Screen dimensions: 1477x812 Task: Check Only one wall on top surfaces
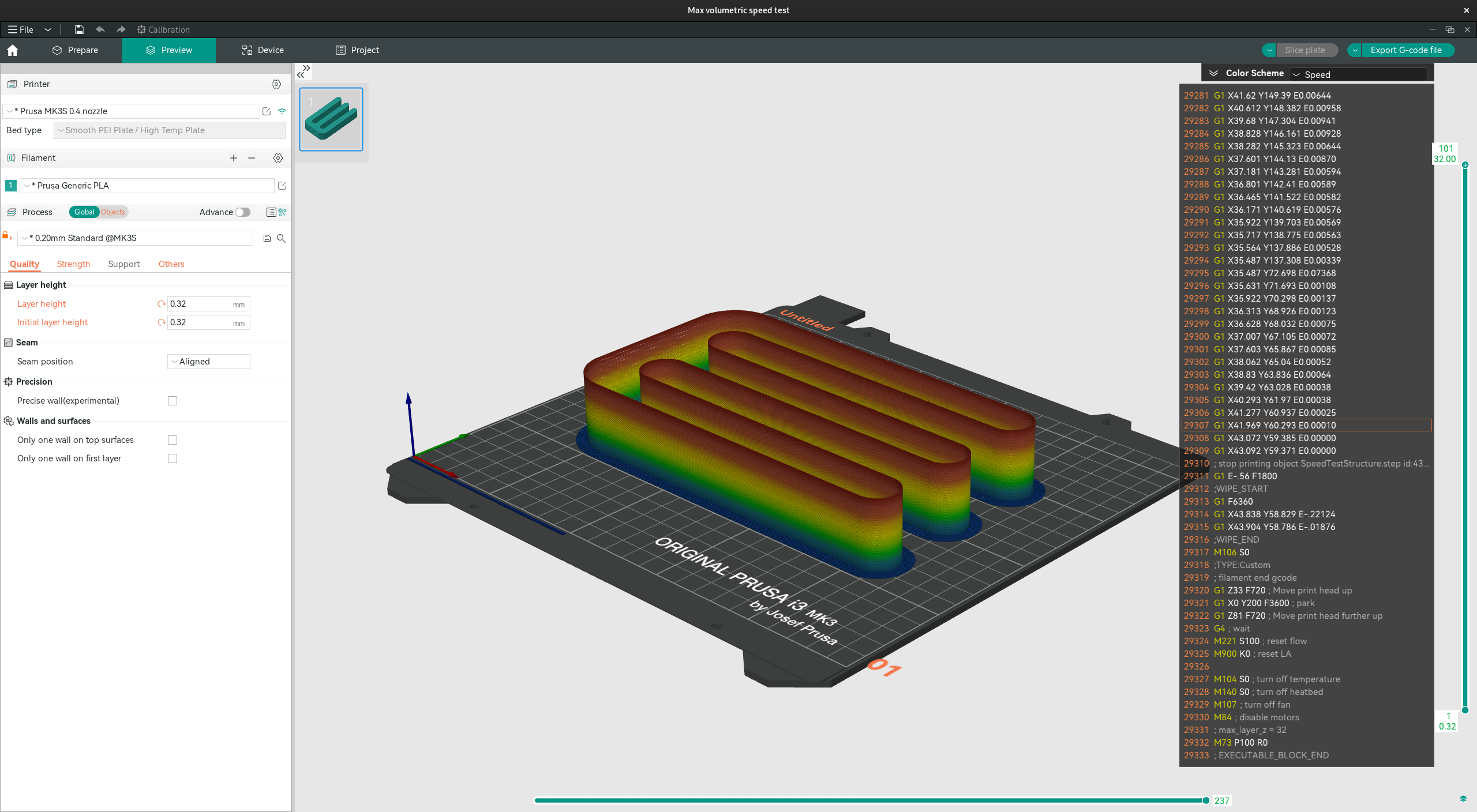(x=173, y=440)
